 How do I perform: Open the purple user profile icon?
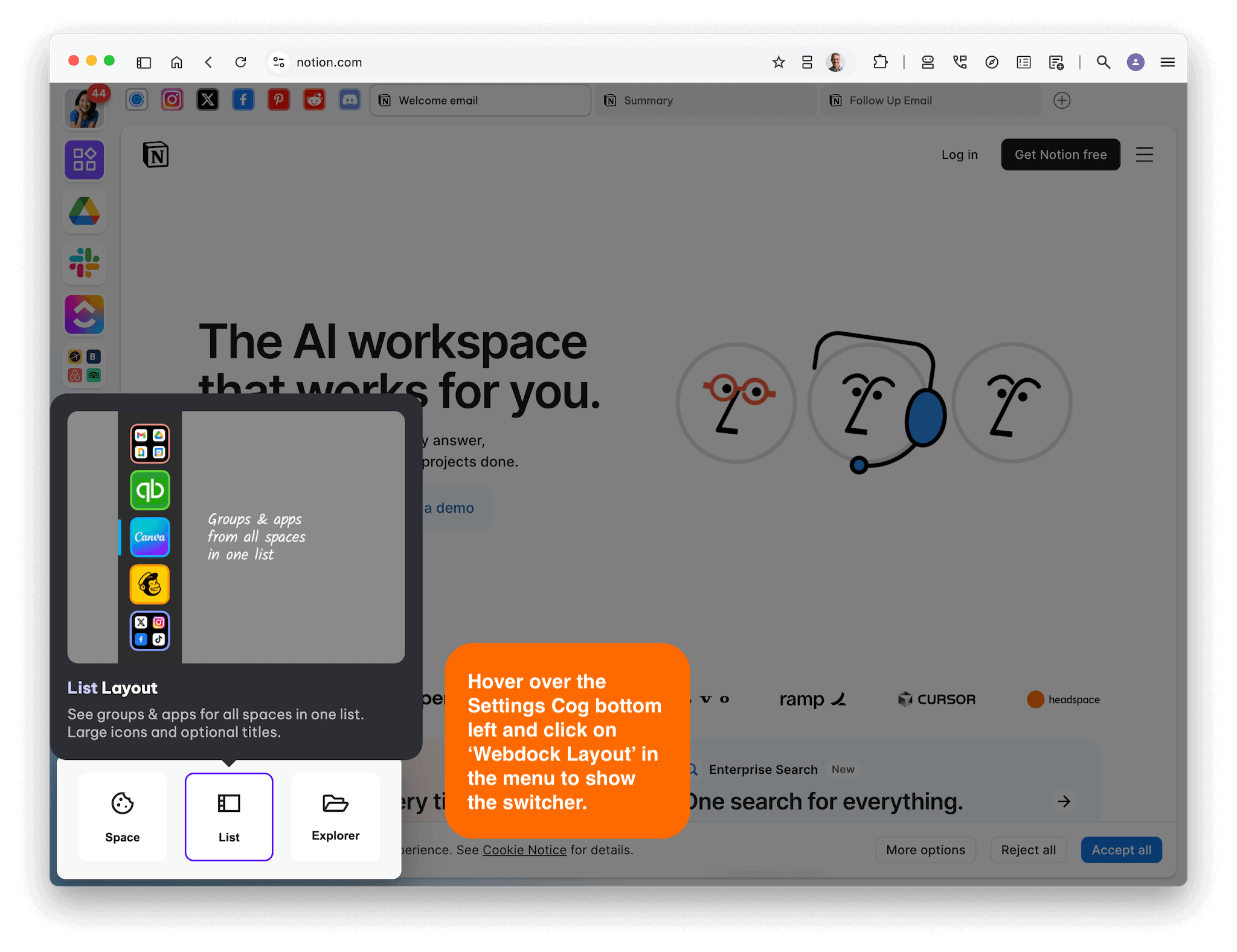pyautogui.click(x=1136, y=62)
